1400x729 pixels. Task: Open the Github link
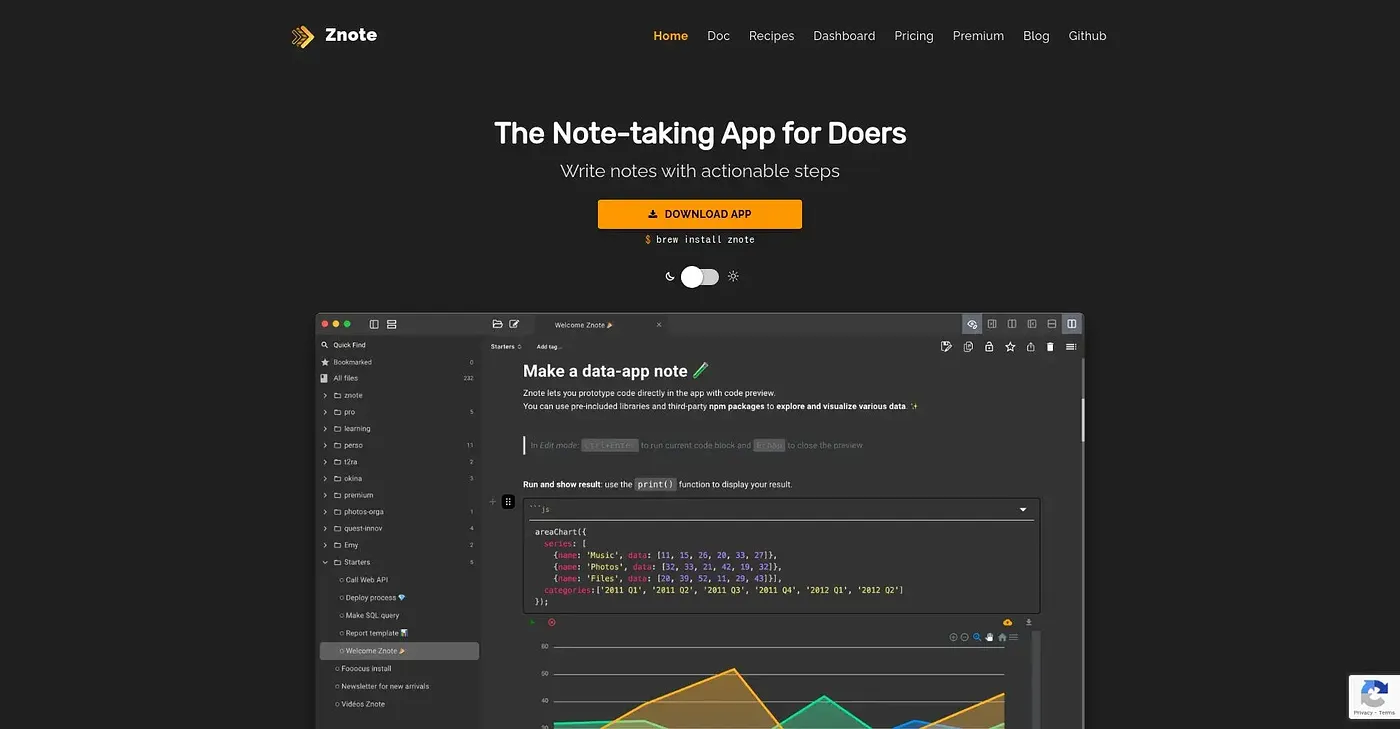[x=1087, y=36]
